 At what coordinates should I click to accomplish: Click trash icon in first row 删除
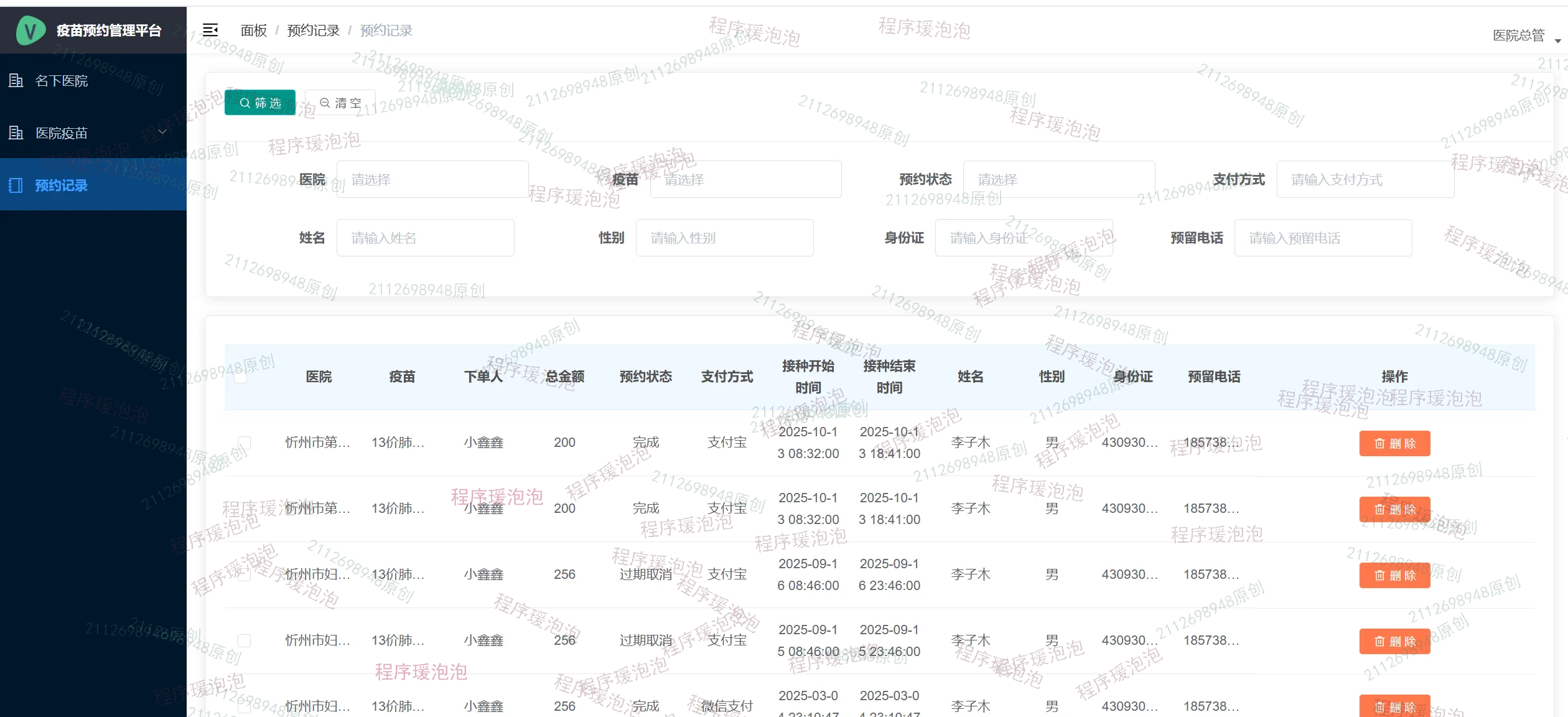(x=1379, y=444)
